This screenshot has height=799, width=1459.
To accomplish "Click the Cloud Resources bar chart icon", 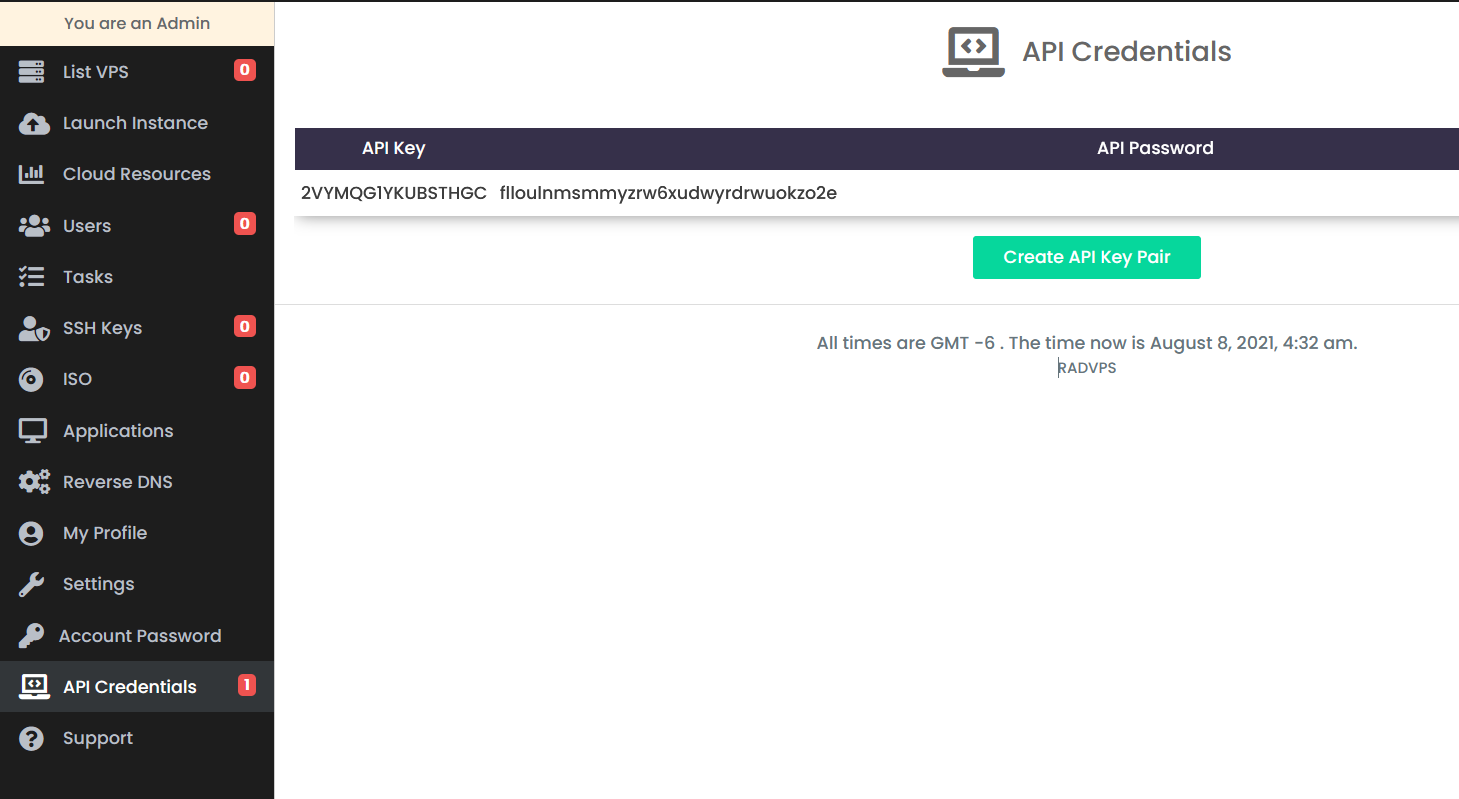I will [33, 173].
